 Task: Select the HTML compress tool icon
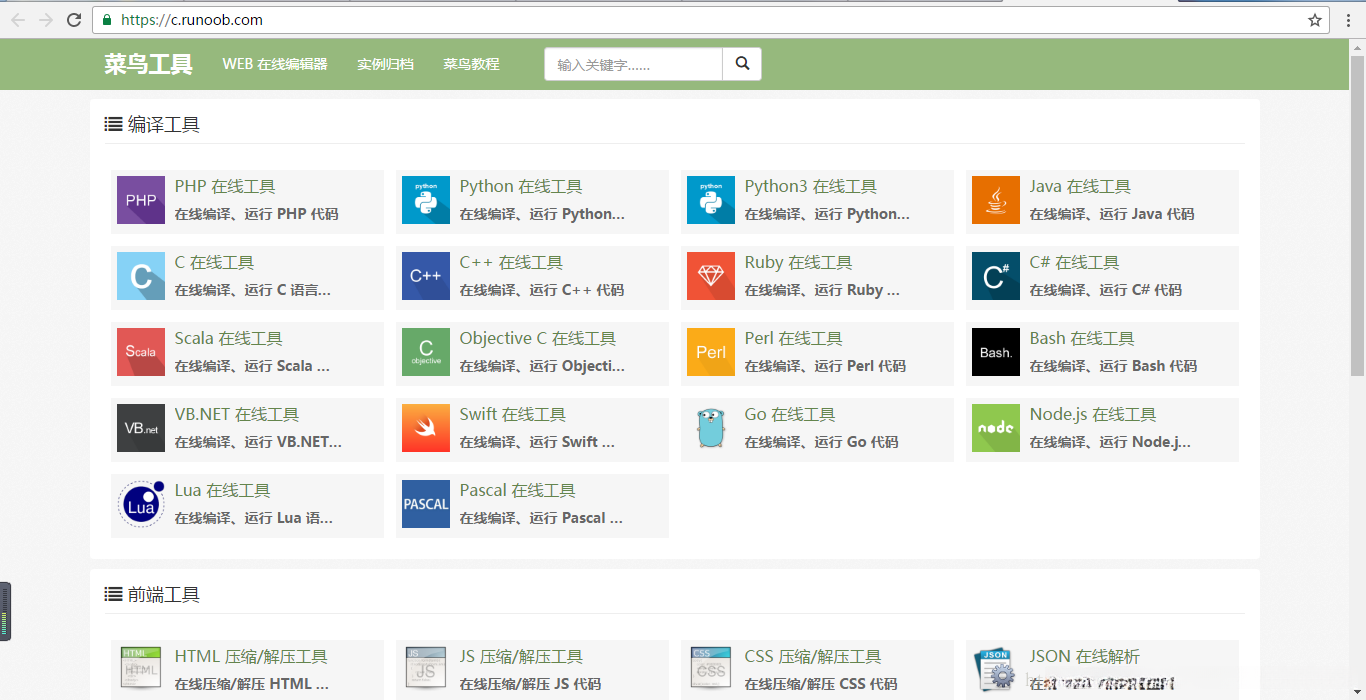click(x=141, y=670)
